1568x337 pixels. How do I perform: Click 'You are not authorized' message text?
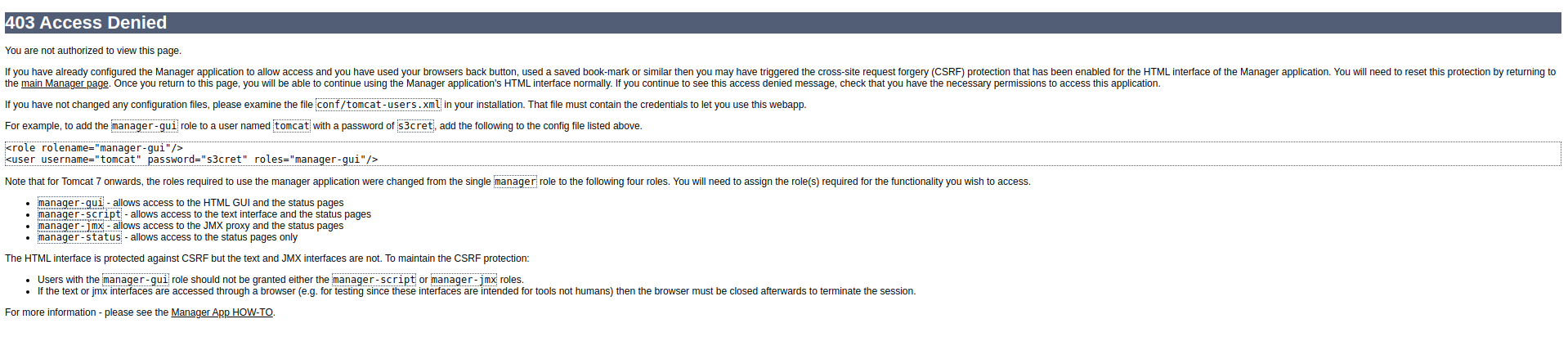pos(93,51)
